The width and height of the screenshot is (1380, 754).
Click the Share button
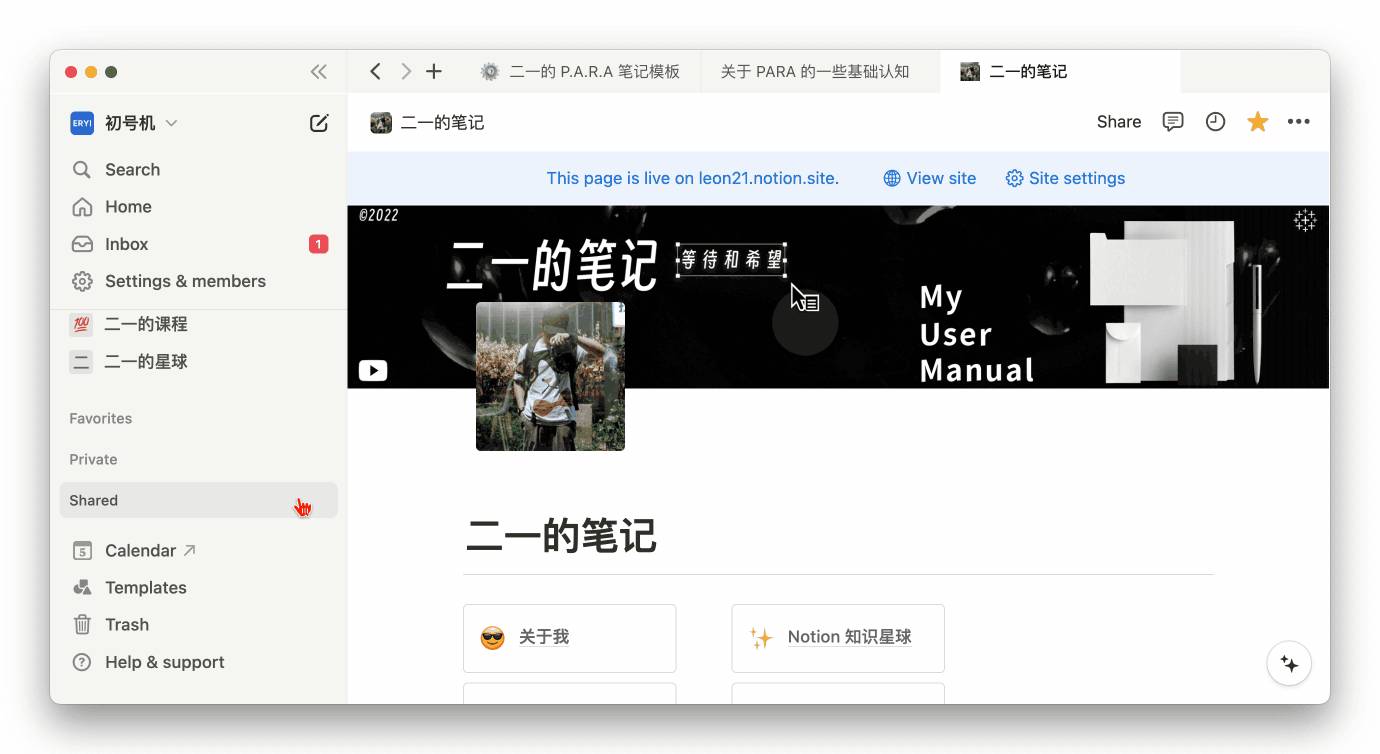[x=1119, y=122]
